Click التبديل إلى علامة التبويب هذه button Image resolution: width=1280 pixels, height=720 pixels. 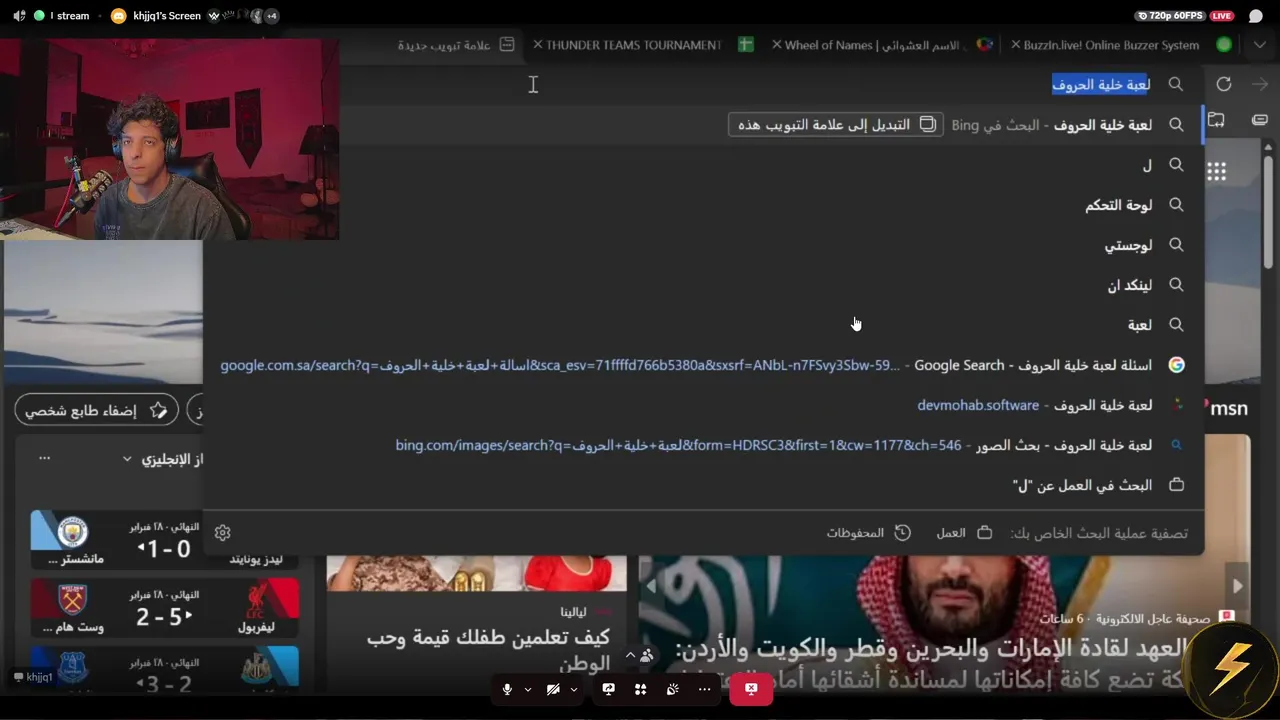pos(836,125)
